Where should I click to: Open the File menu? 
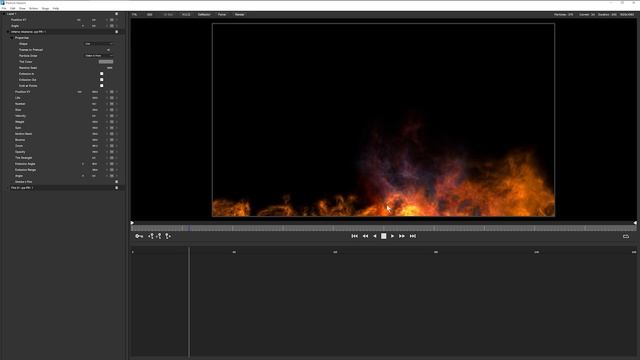coord(4,8)
